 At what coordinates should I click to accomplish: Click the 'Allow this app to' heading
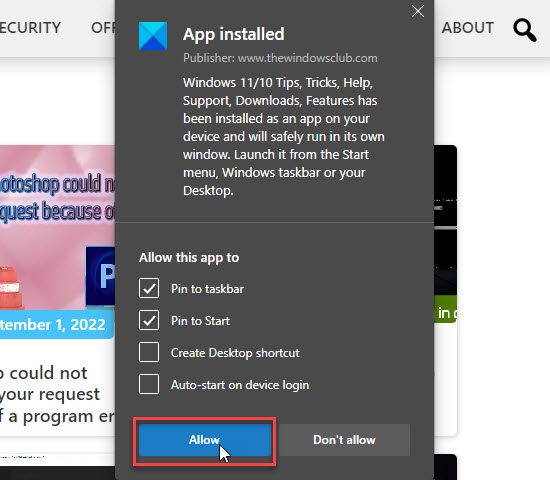(x=189, y=258)
